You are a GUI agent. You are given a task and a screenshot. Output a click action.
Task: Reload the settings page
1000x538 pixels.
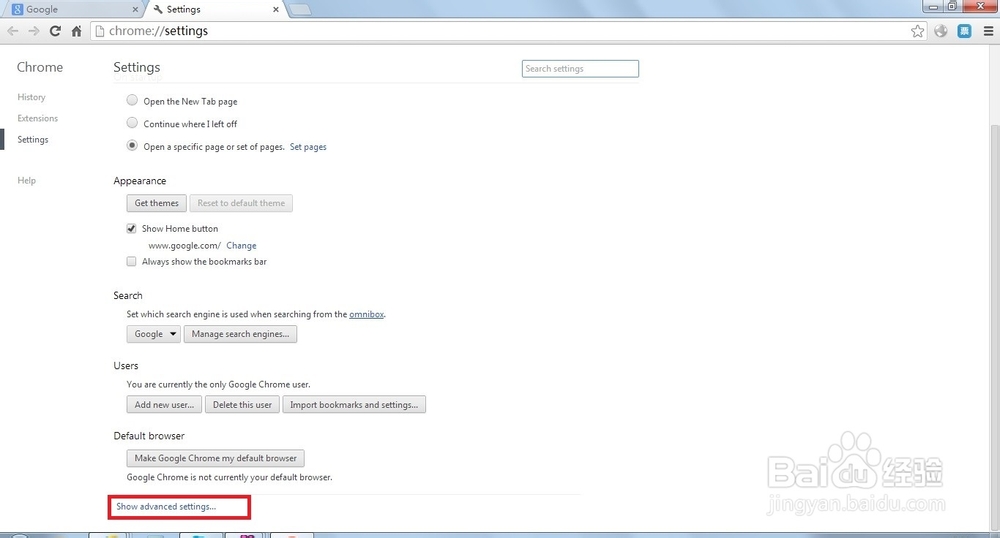[x=55, y=31]
